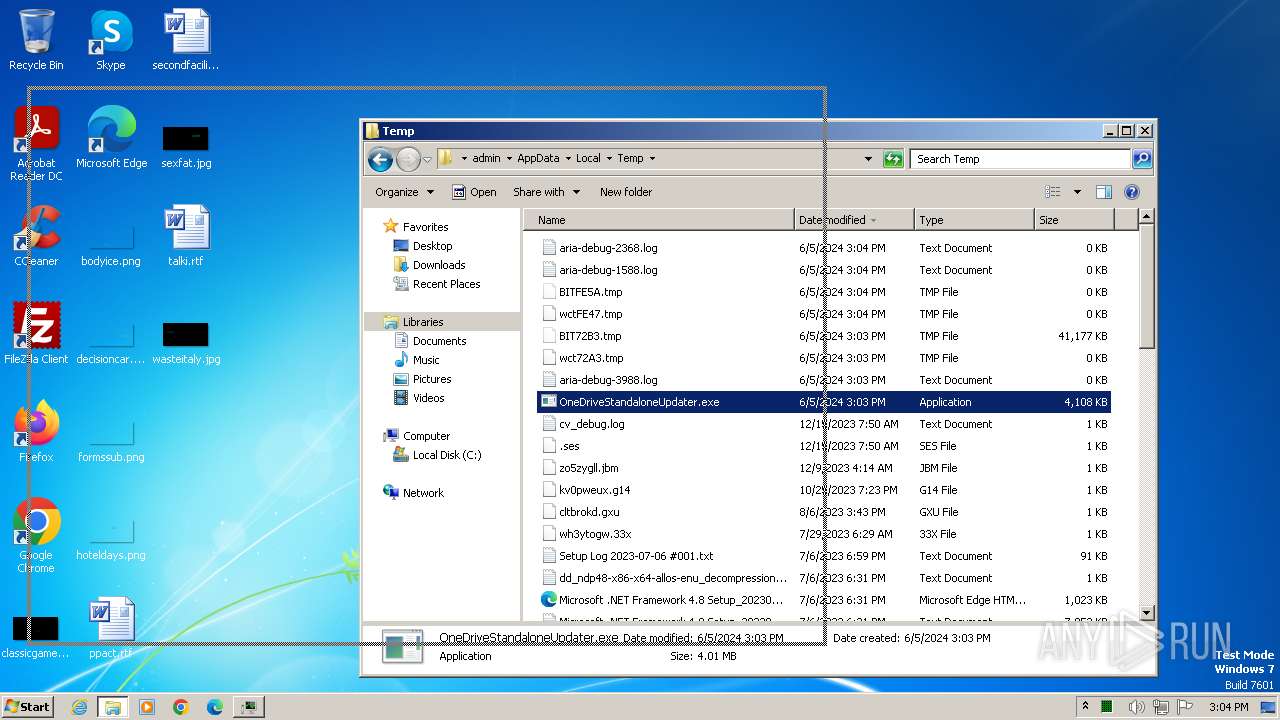Expand the address bar history dropdown
The image size is (1280, 720).
click(x=868, y=159)
